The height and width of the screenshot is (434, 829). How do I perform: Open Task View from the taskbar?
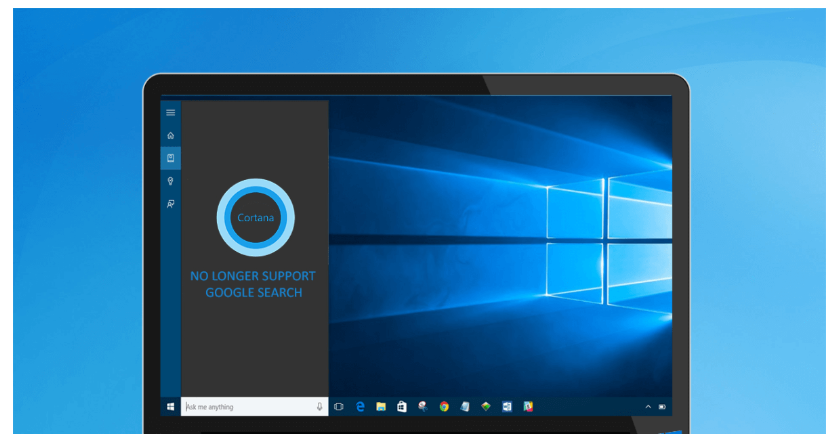(x=339, y=407)
